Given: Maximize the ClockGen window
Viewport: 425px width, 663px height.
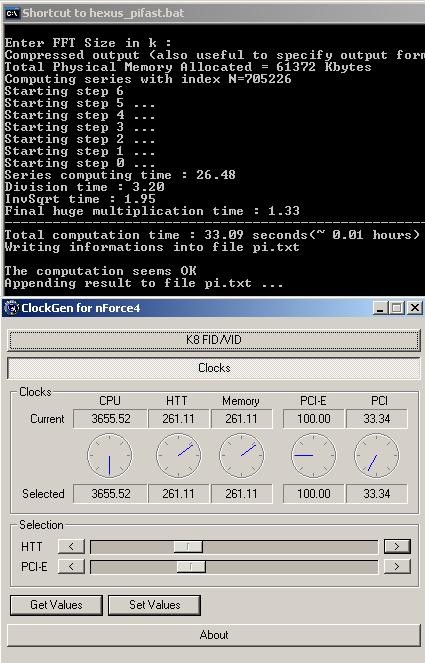Looking at the screenshot, I should click(397, 308).
